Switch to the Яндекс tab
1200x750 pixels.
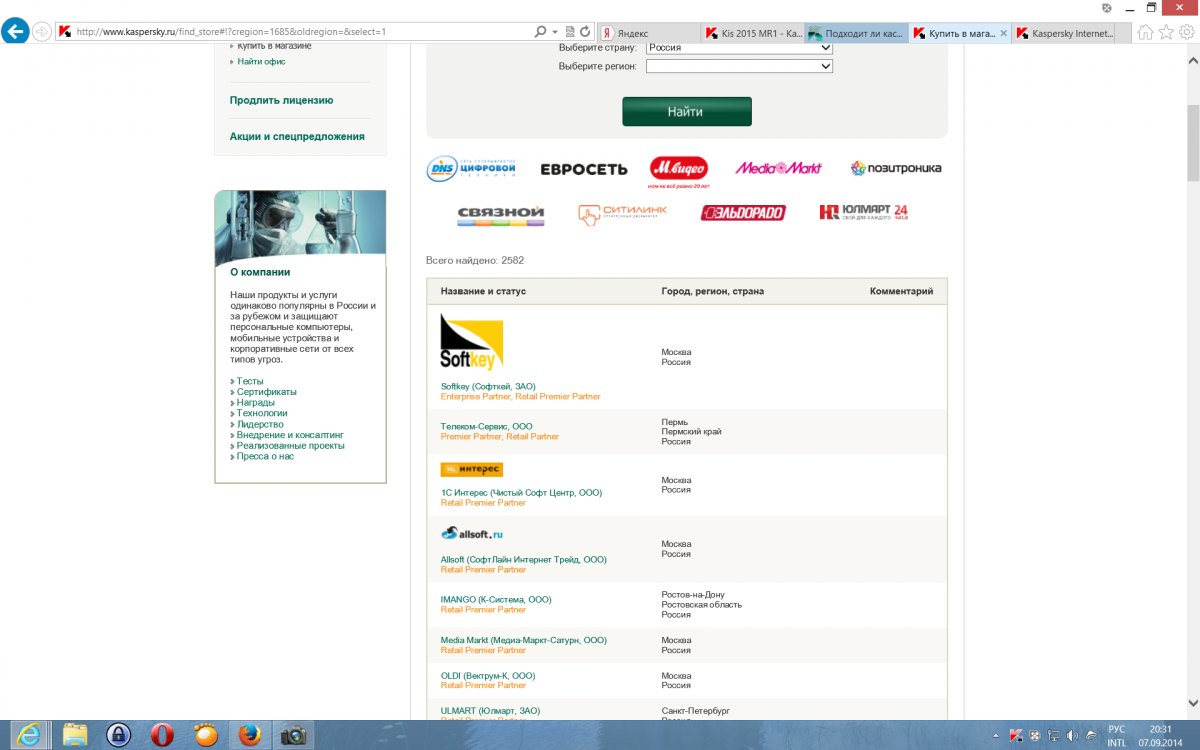648,33
